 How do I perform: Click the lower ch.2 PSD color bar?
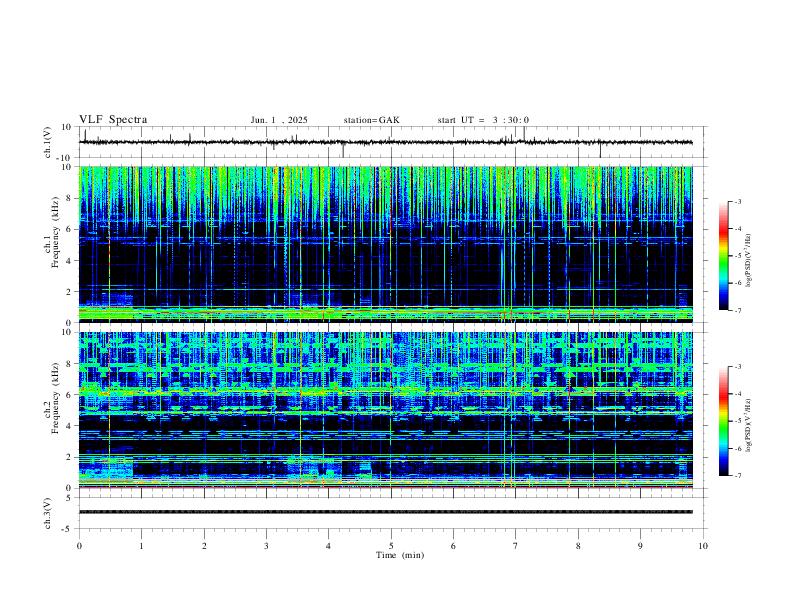tap(723, 421)
